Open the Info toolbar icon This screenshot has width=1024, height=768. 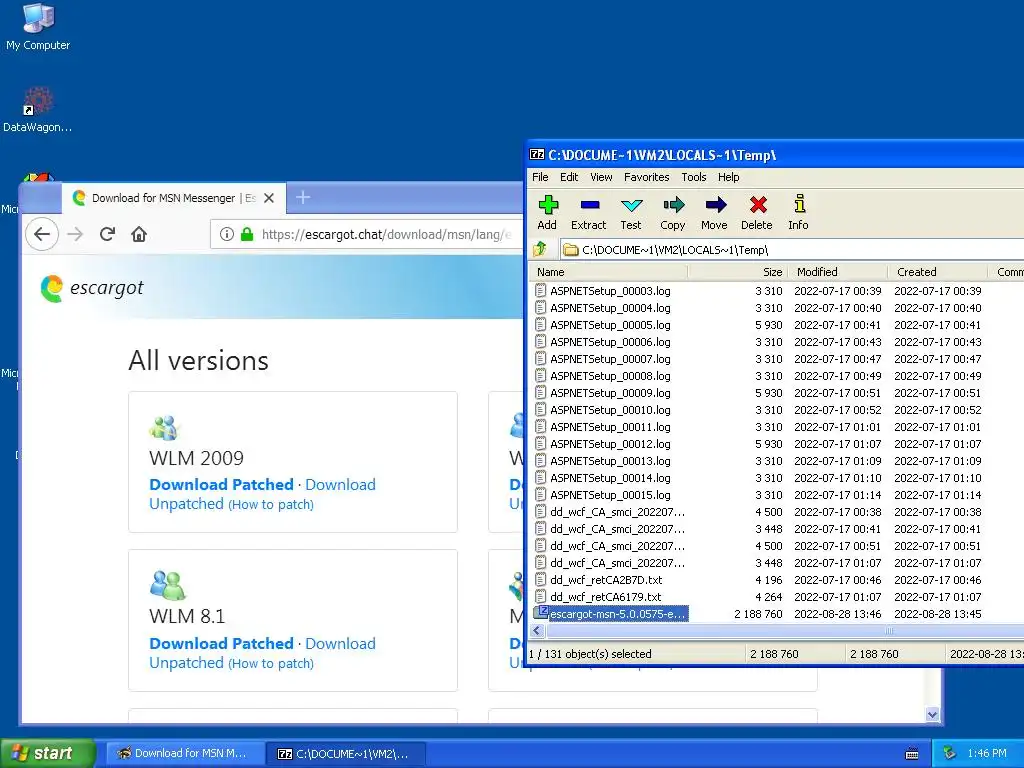click(x=798, y=213)
